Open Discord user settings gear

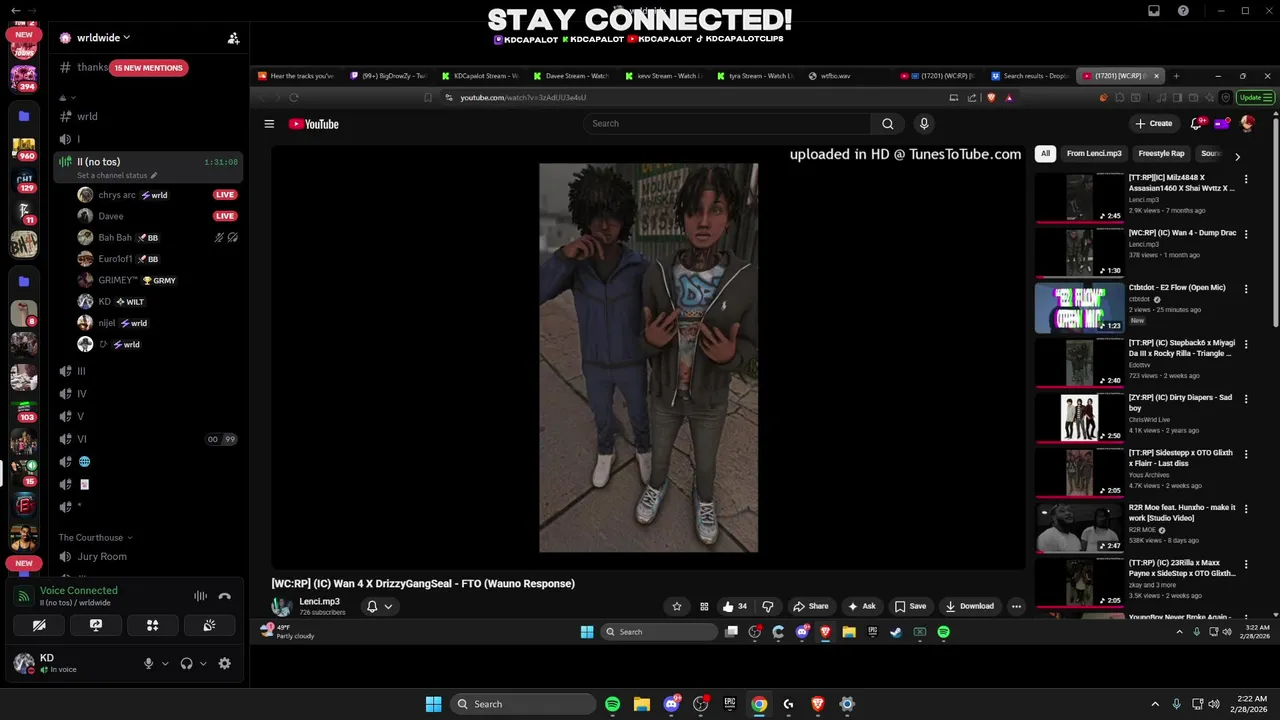[225, 663]
